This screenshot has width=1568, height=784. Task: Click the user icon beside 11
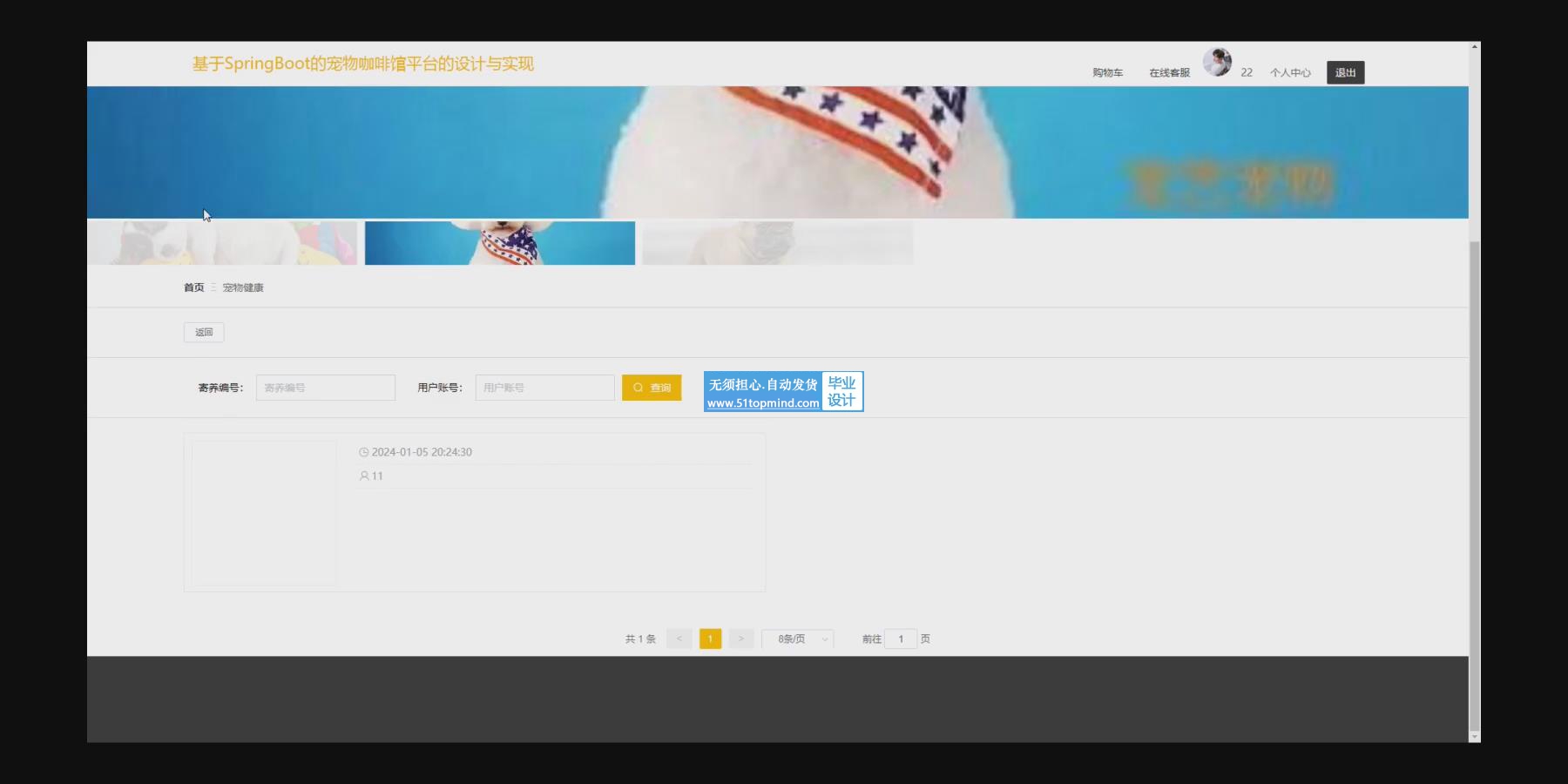[x=364, y=476]
